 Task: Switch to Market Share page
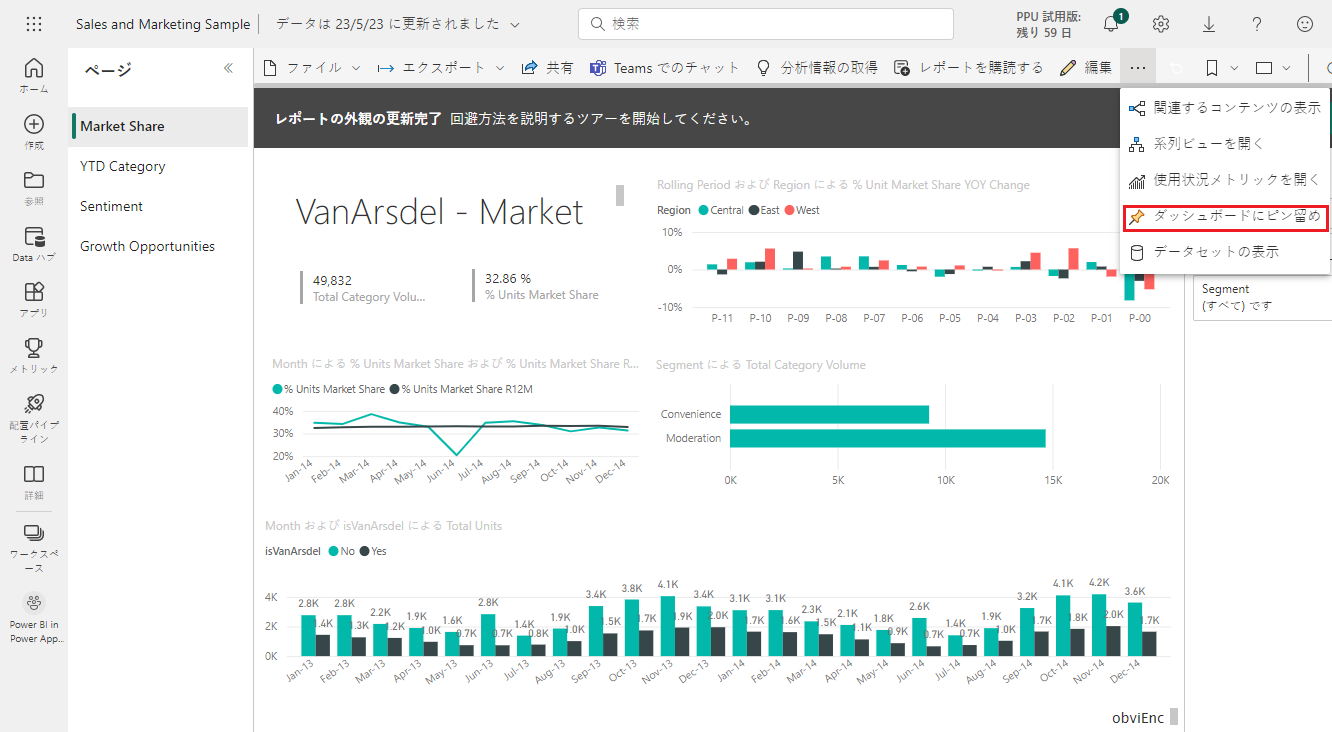pos(160,126)
